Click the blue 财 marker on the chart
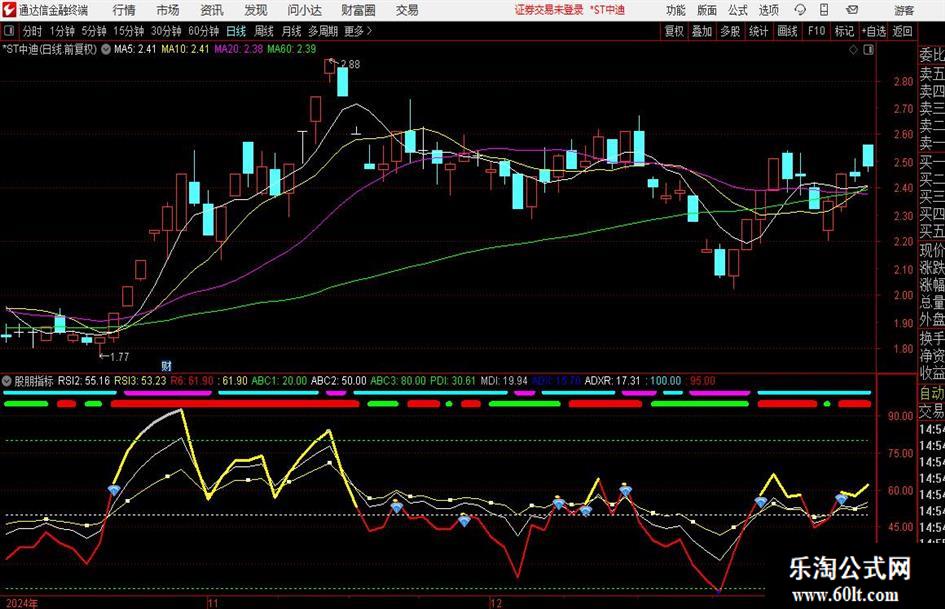The height and width of the screenshot is (609, 945). (x=167, y=365)
